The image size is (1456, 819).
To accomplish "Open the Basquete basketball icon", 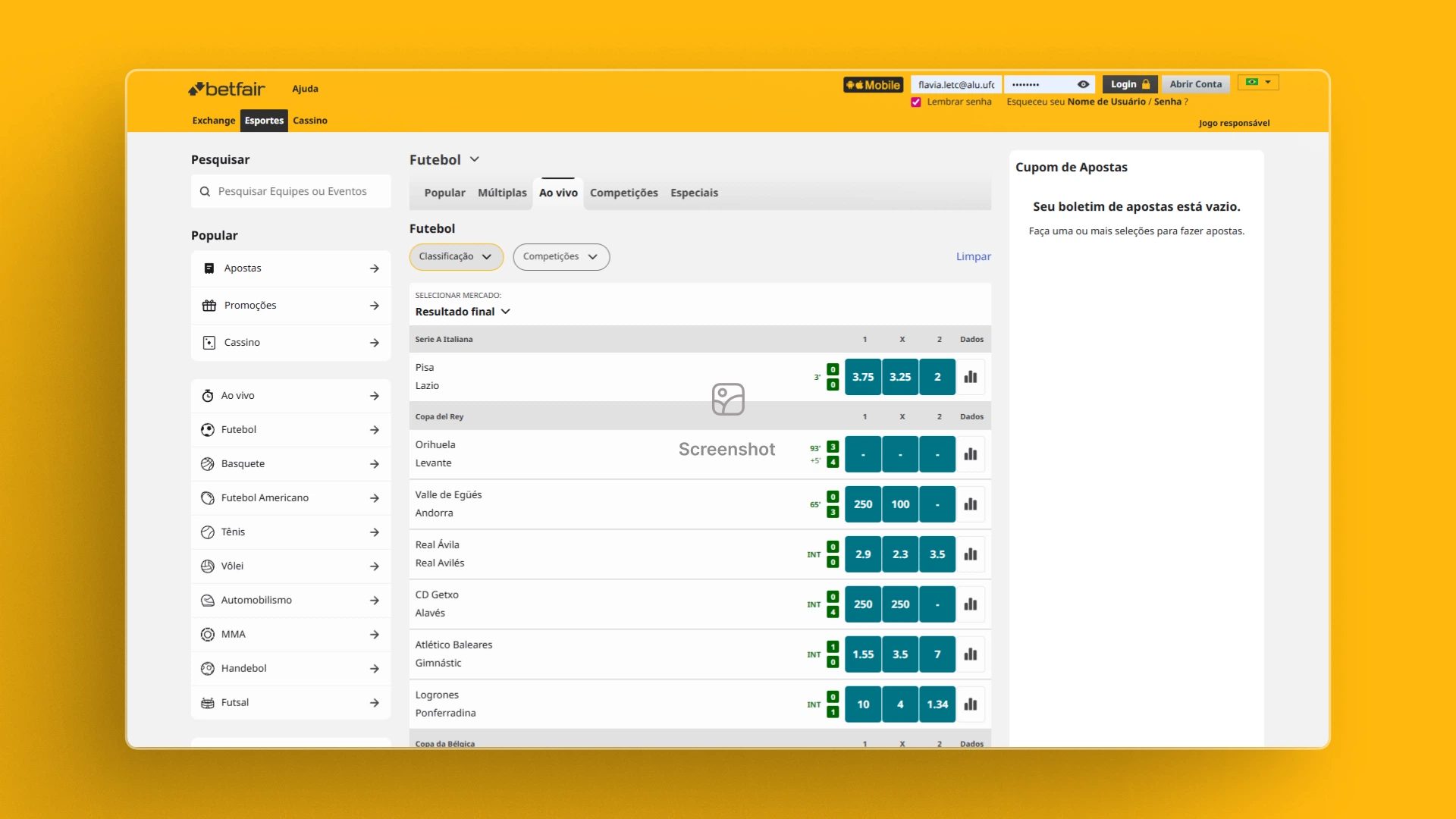I will click(207, 463).
